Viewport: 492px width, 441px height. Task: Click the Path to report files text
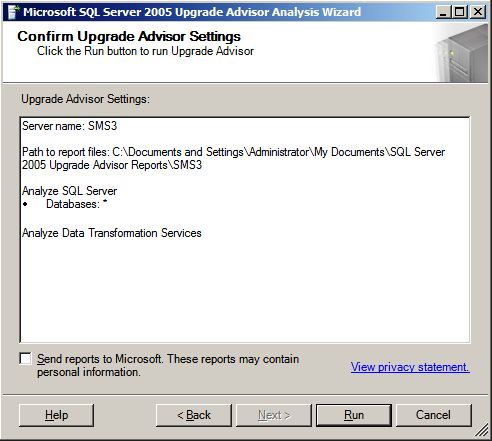coord(233,158)
